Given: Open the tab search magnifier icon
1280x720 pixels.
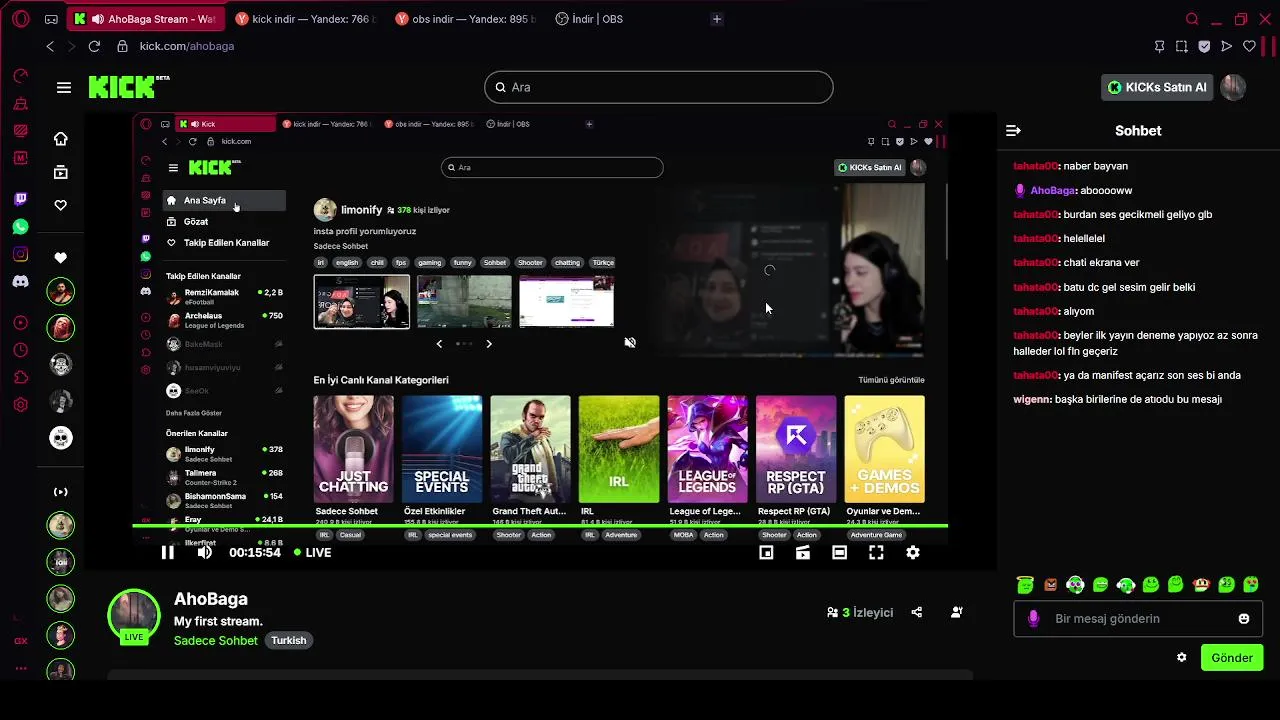Looking at the screenshot, I should click(x=1192, y=19).
